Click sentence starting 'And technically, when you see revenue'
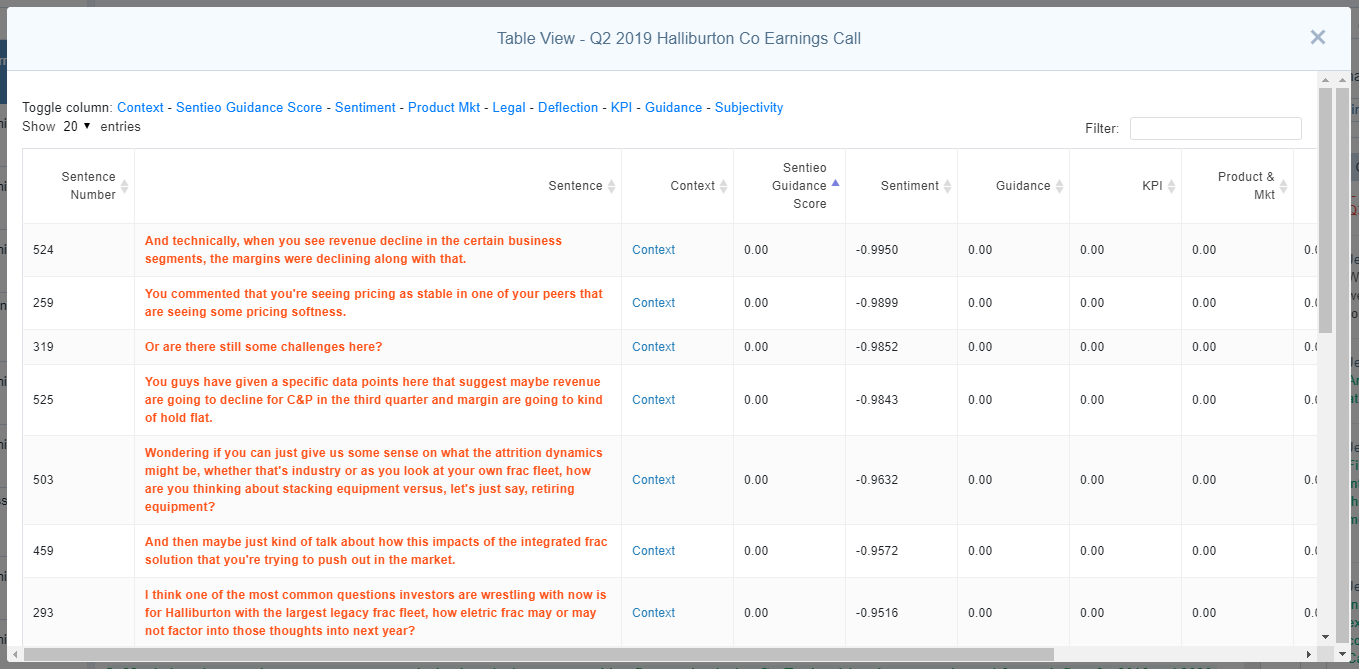This screenshot has width=1359, height=669. 353,250
